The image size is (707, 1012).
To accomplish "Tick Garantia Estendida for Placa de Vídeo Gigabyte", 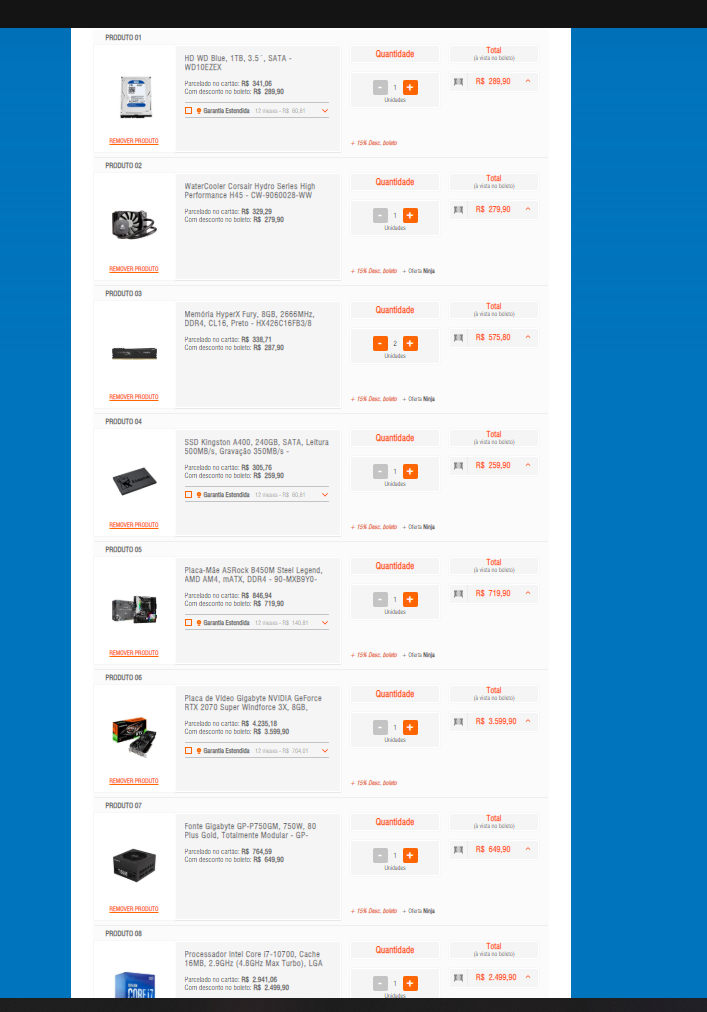I will [x=189, y=751].
